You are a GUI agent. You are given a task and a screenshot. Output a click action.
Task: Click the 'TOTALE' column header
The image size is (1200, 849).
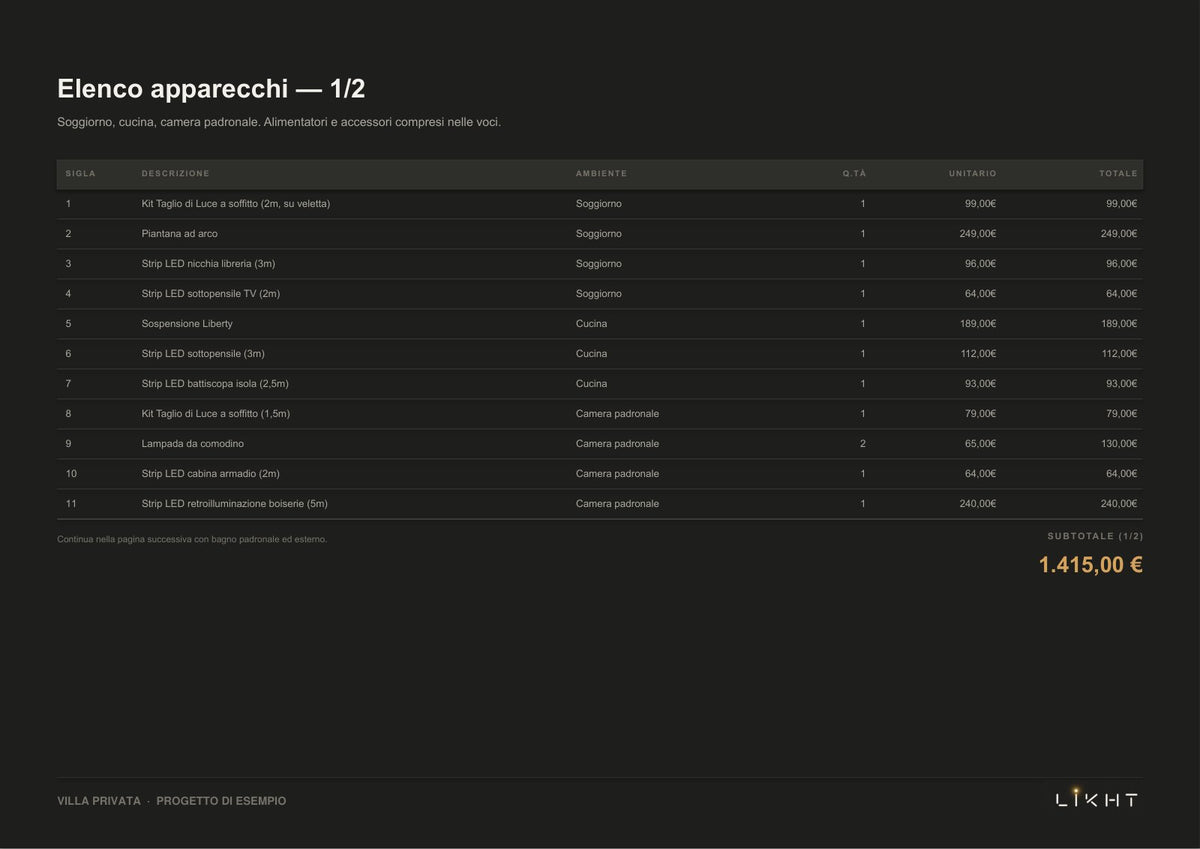pos(1118,174)
